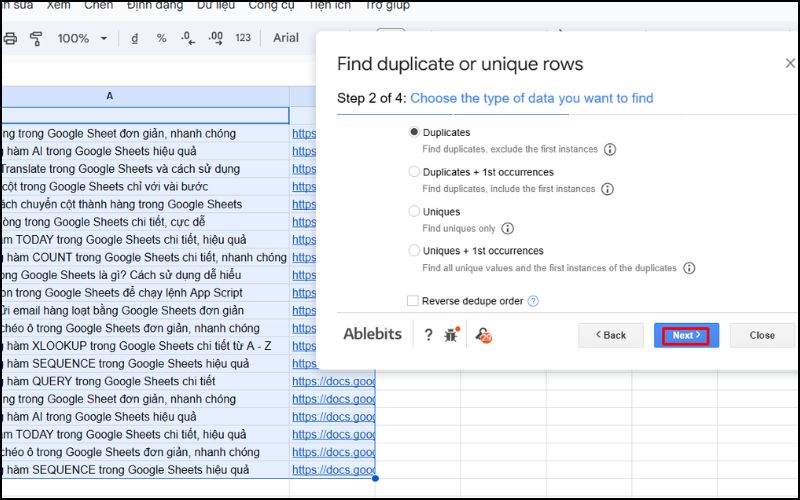This screenshot has height=500, width=800.
Task: Open the Dữ liệu menu
Action: point(217,5)
